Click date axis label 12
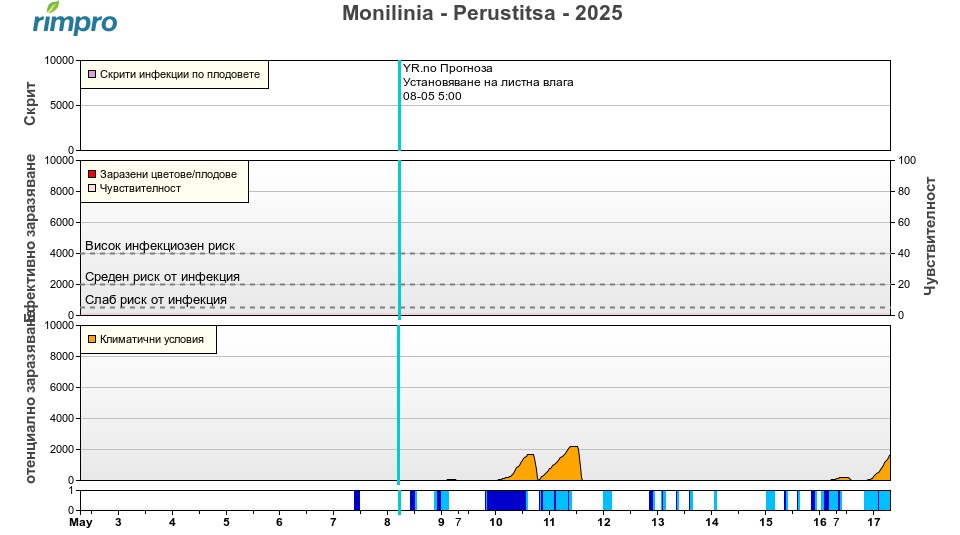Image resolution: width=960 pixels, height=535 pixels. (604, 522)
